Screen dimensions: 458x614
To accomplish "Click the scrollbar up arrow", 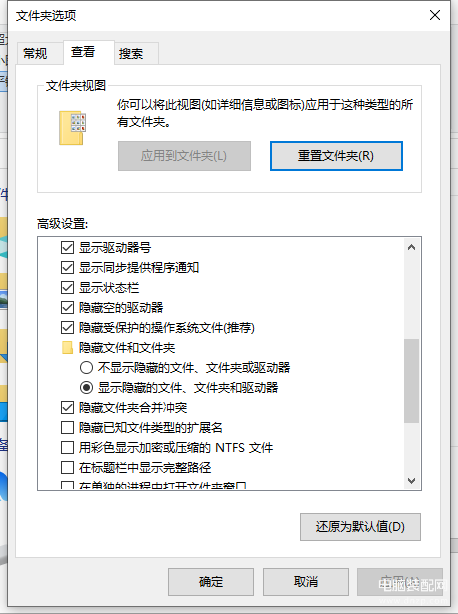I will (411, 247).
